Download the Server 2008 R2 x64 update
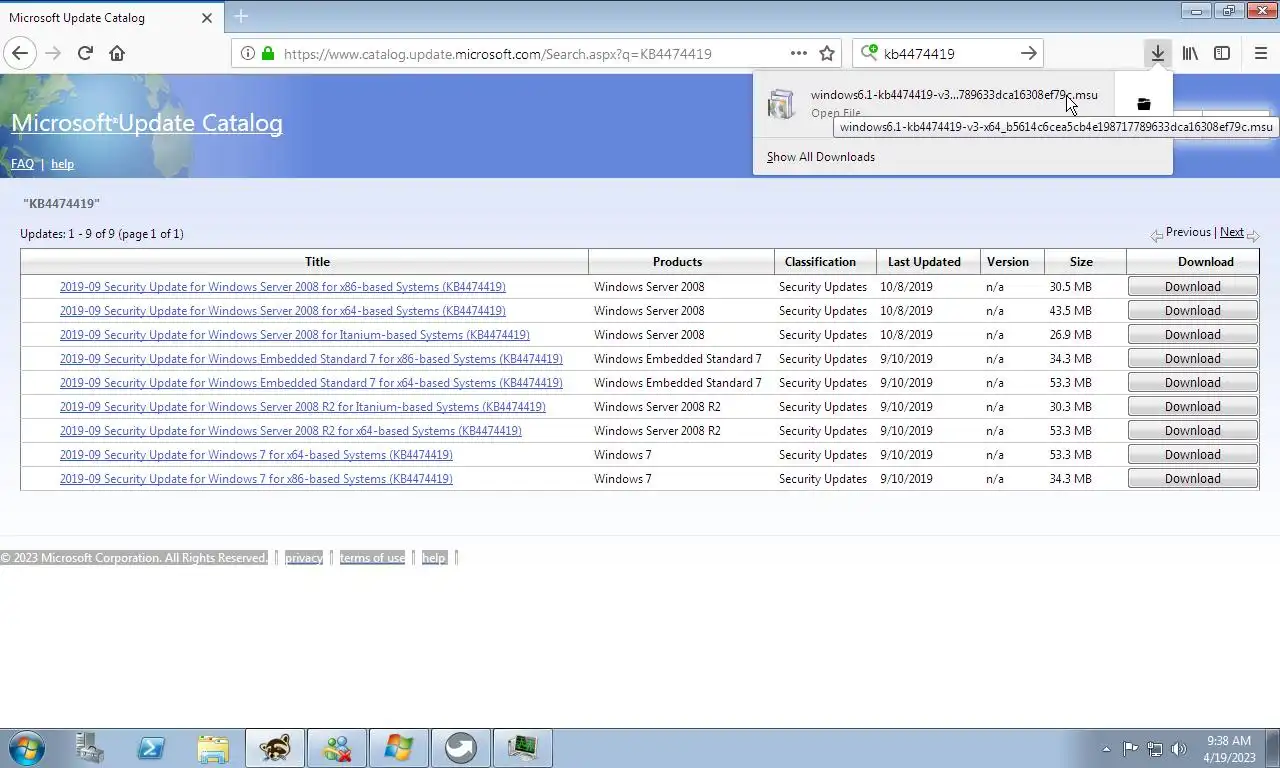 point(1192,431)
